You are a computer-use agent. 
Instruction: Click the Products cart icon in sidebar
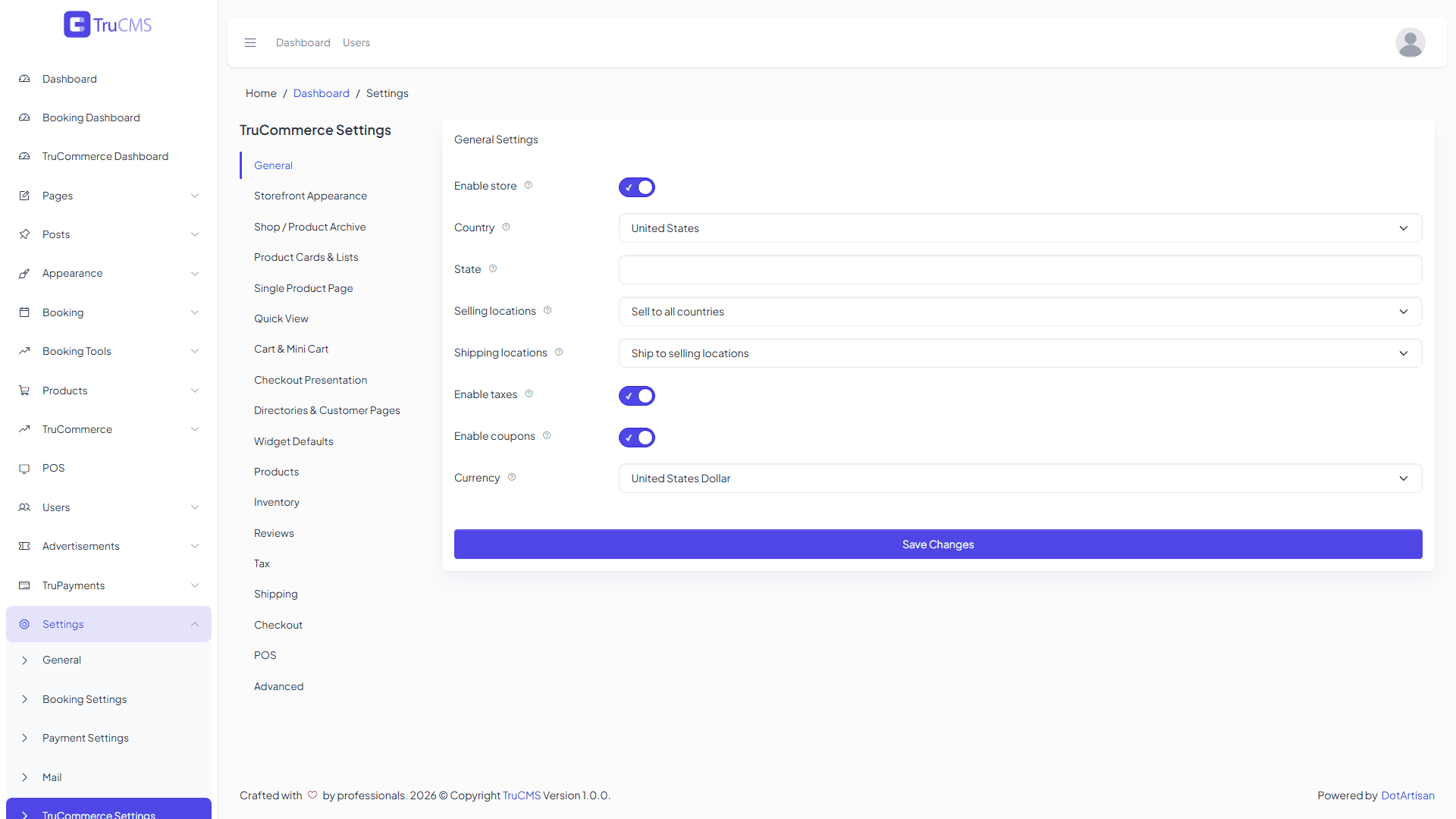pos(24,391)
